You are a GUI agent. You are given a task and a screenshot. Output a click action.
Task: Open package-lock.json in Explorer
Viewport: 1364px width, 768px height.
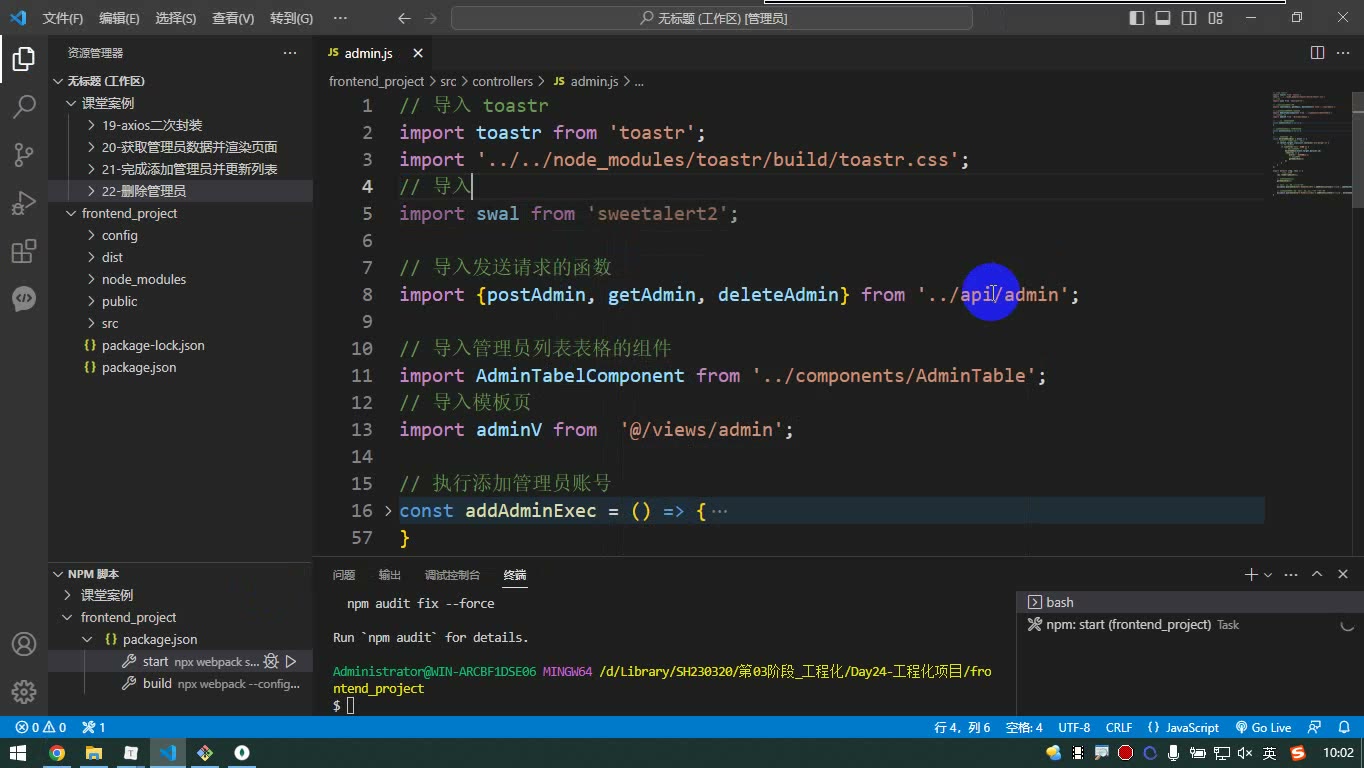(x=153, y=345)
